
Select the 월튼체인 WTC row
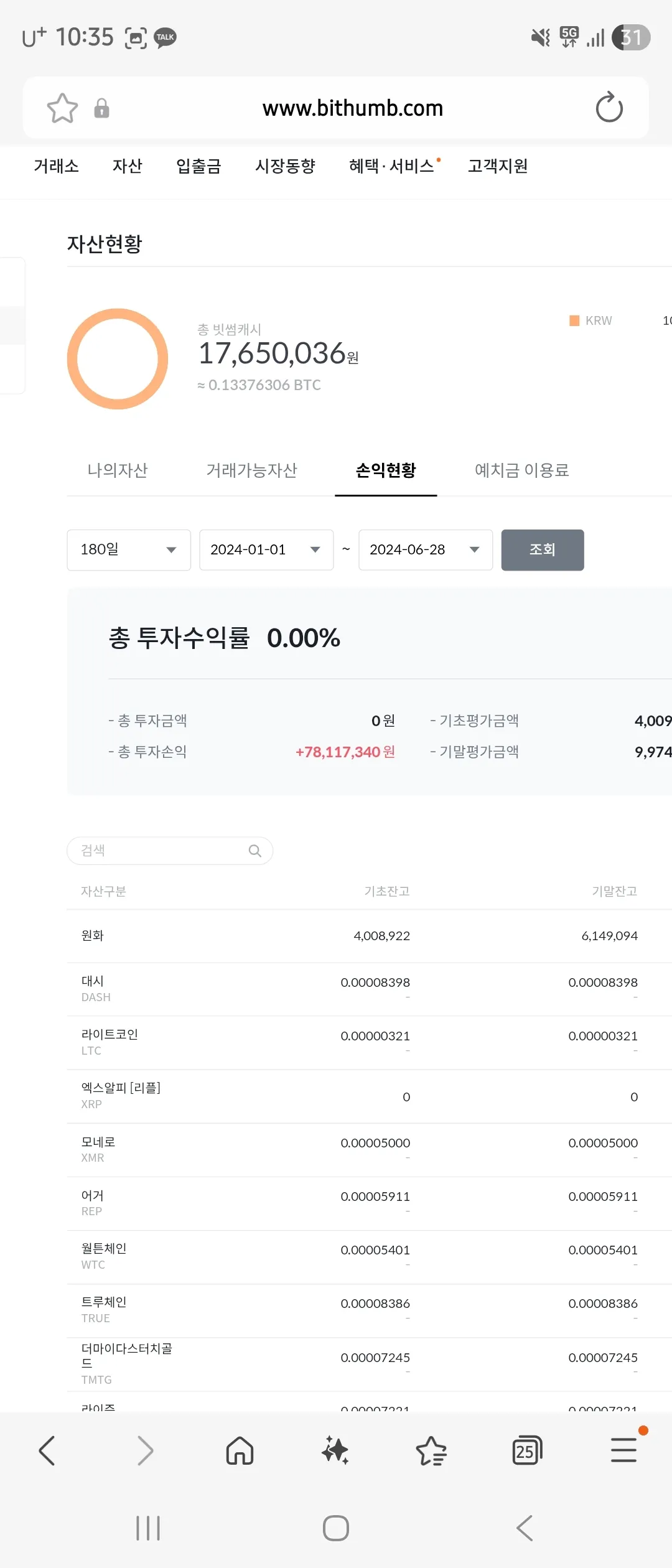click(x=370, y=1257)
